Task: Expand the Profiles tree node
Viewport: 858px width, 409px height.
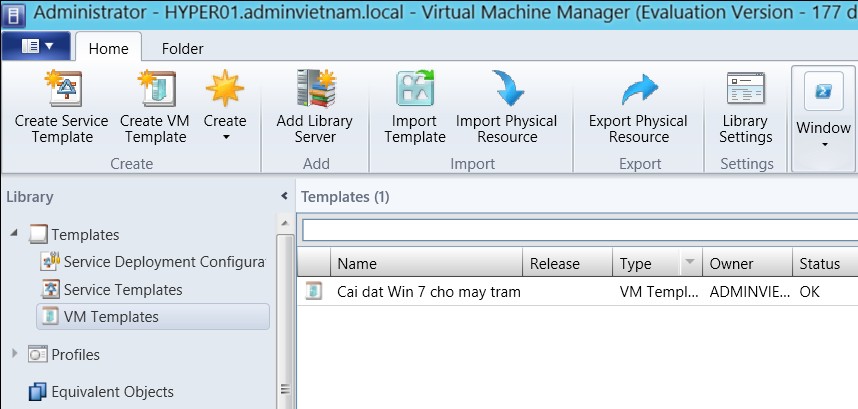Action: point(15,354)
